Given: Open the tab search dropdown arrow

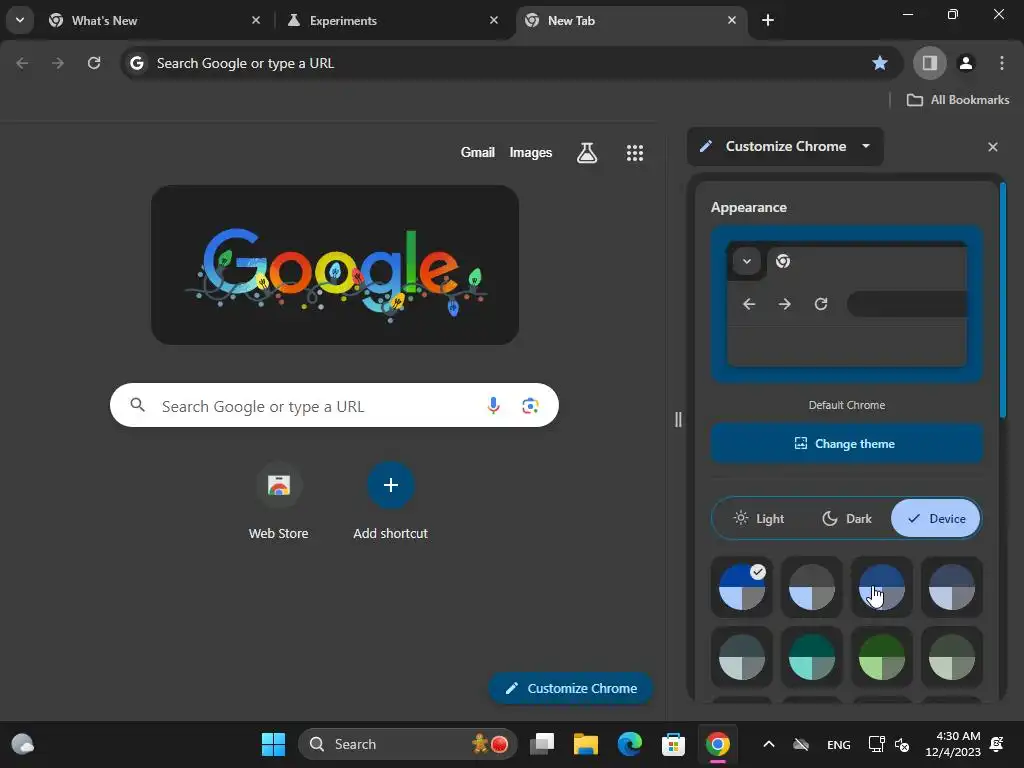Looking at the screenshot, I should (20, 20).
